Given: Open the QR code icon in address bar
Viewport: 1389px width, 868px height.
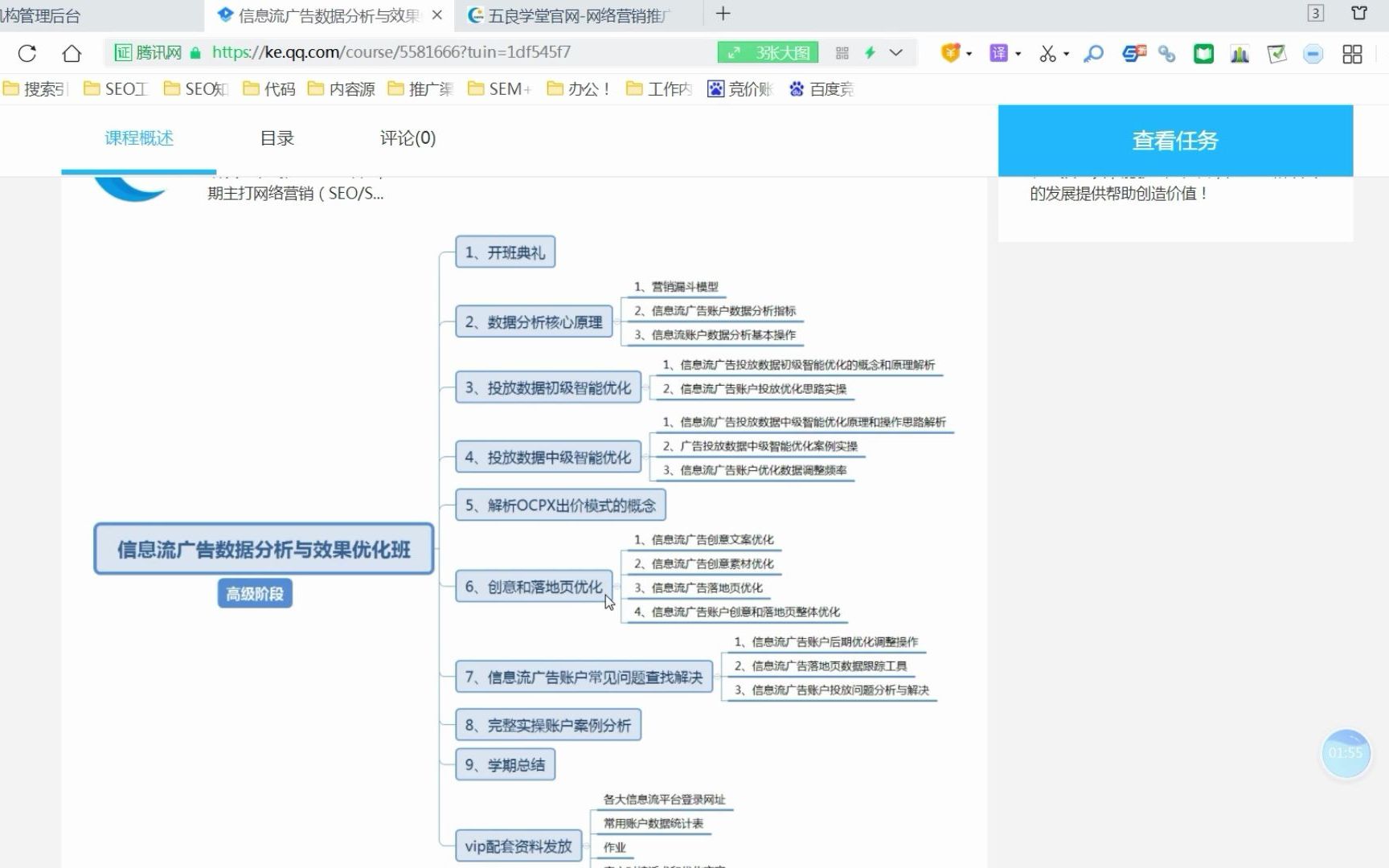Looking at the screenshot, I should [x=842, y=53].
